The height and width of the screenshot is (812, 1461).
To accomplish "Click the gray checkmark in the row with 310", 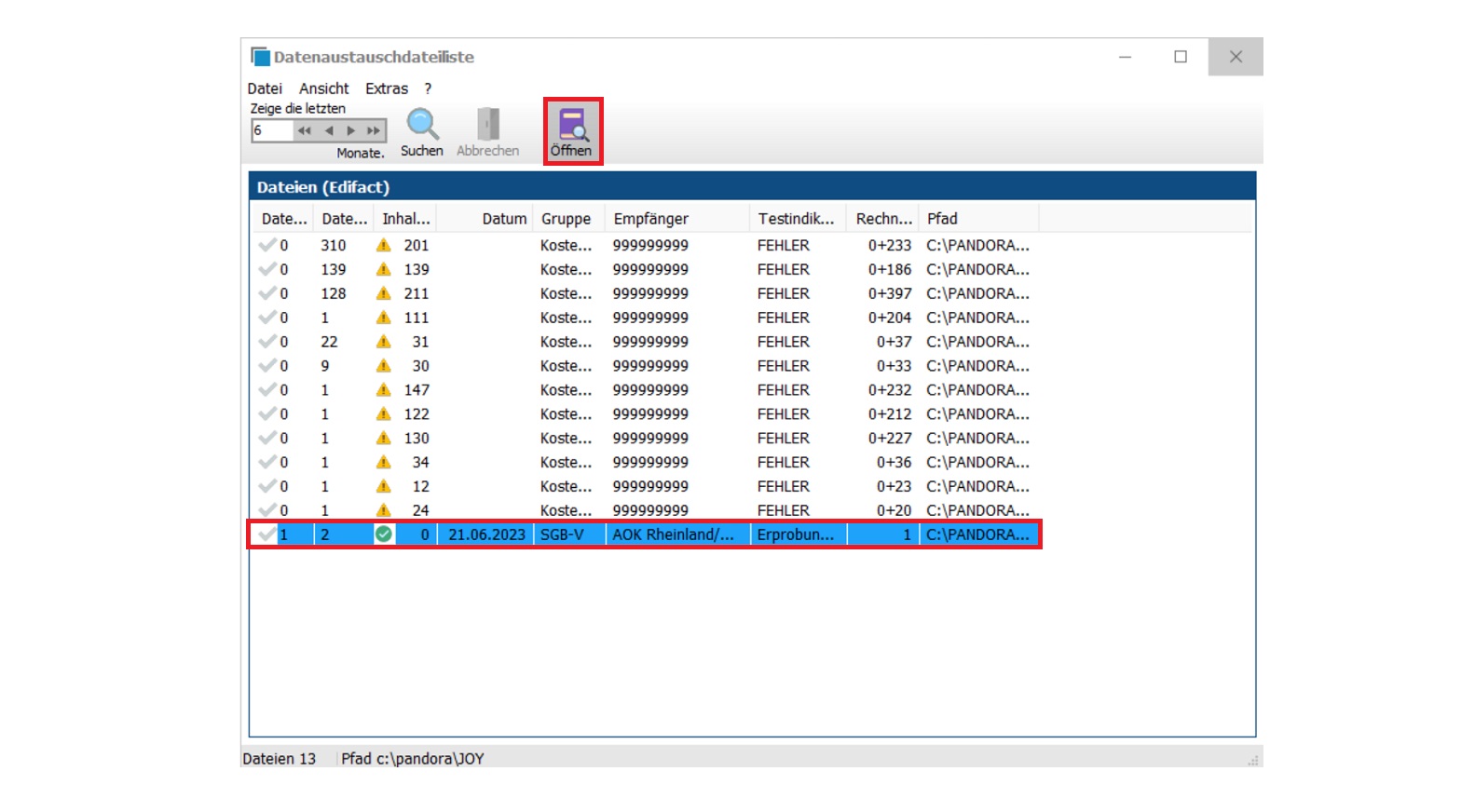I will coord(267,245).
